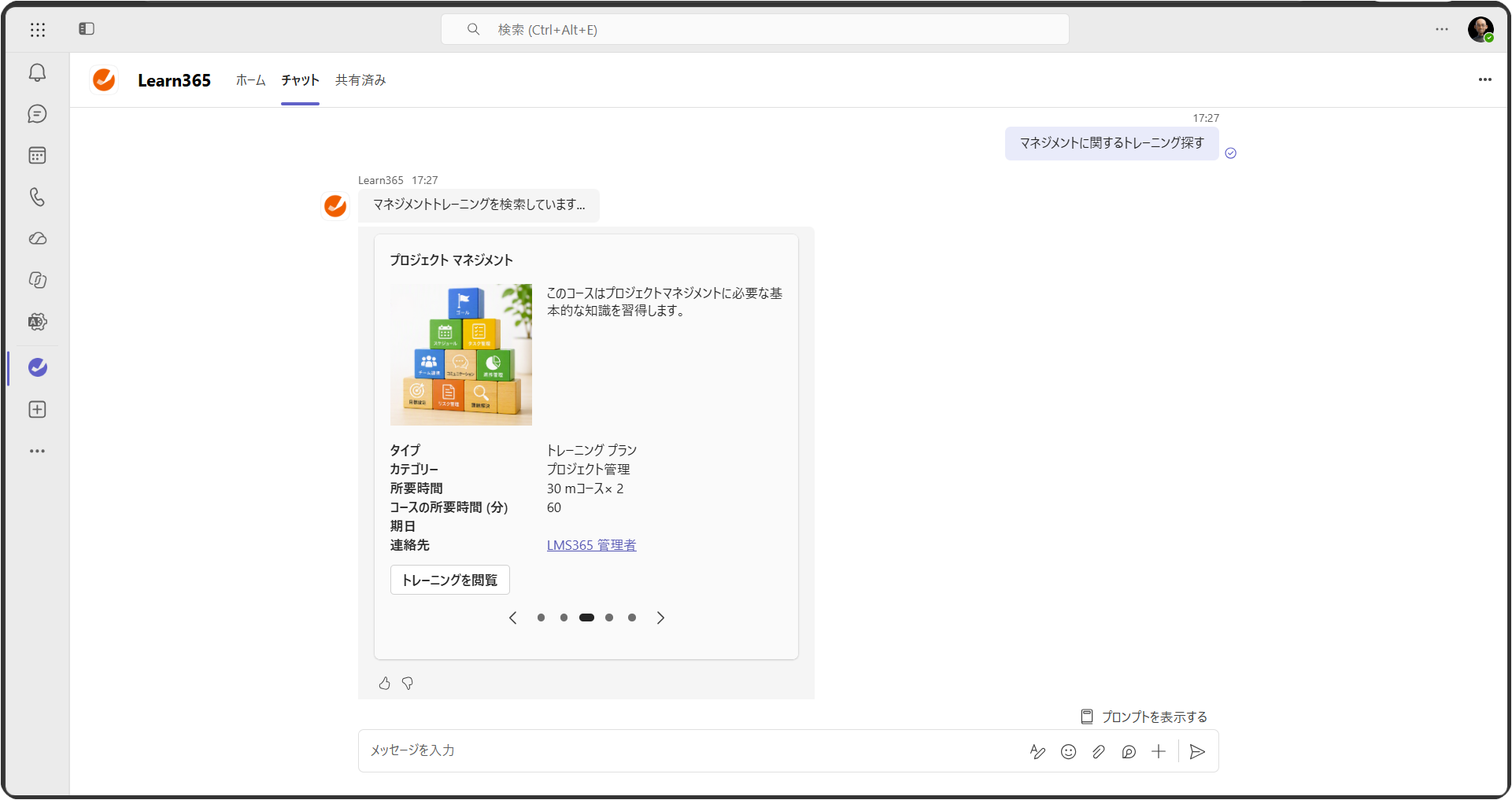
Task: Click the Learn365 app logo in header
Action: coord(104,79)
